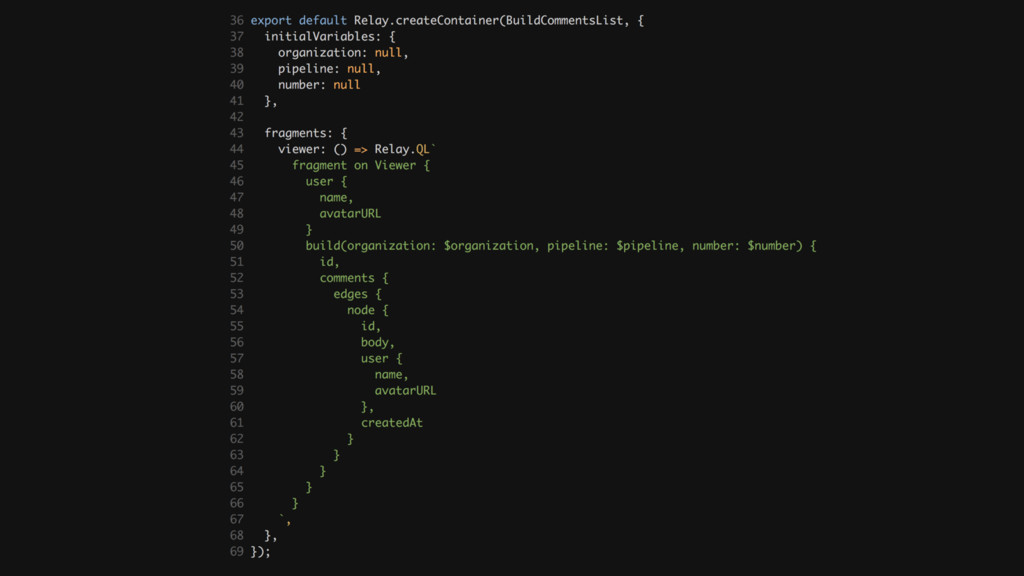Click the '$number)' variable on line 50

[x=775, y=246]
